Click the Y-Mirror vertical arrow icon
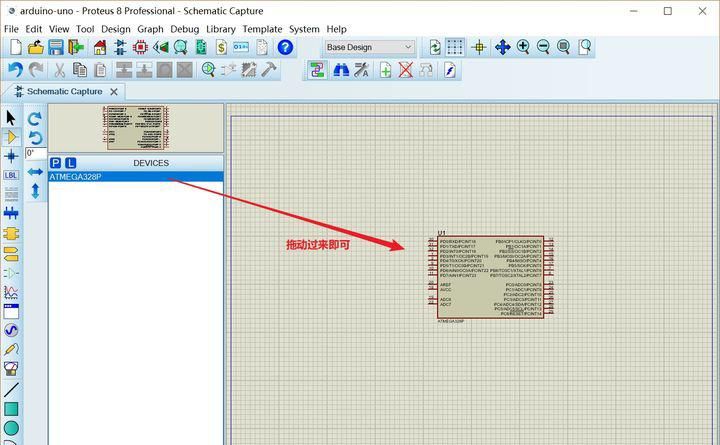The image size is (720, 445). tap(35, 191)
